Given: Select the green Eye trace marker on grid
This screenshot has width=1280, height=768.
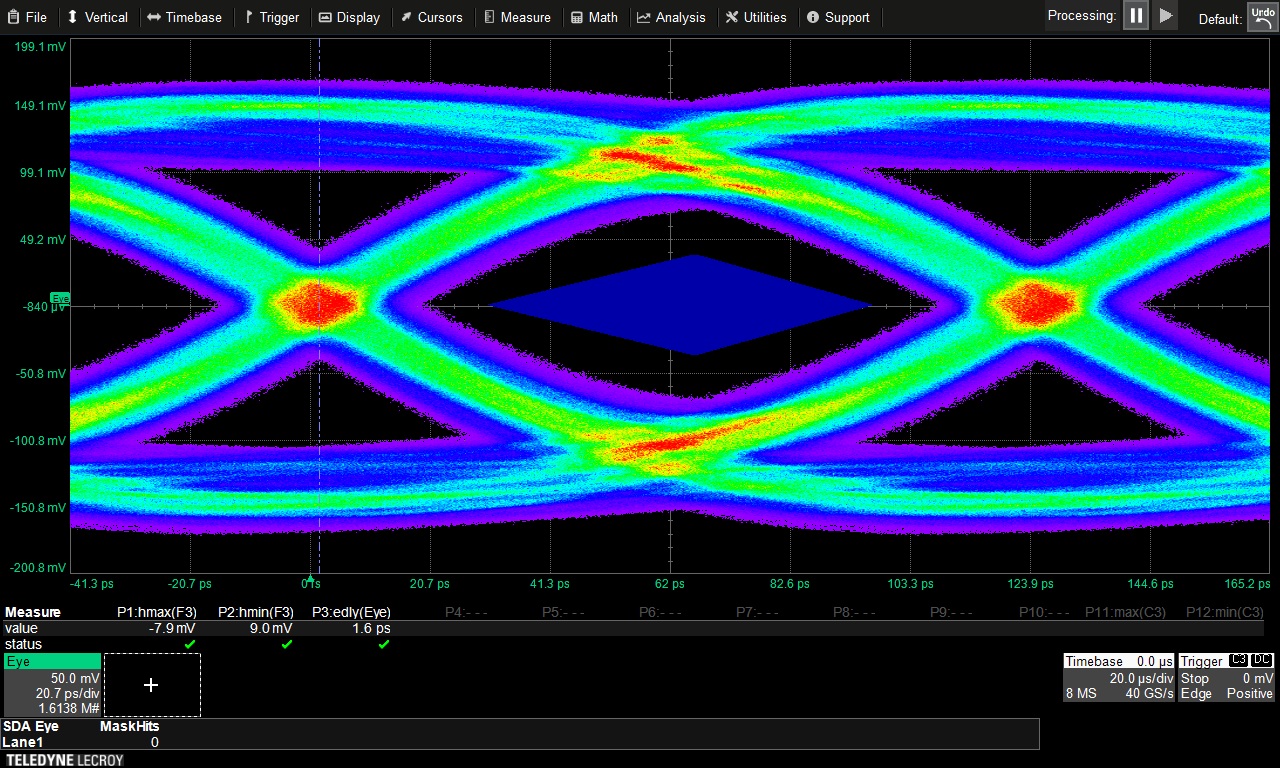Looking at the screenshot, I should (60, 298).
